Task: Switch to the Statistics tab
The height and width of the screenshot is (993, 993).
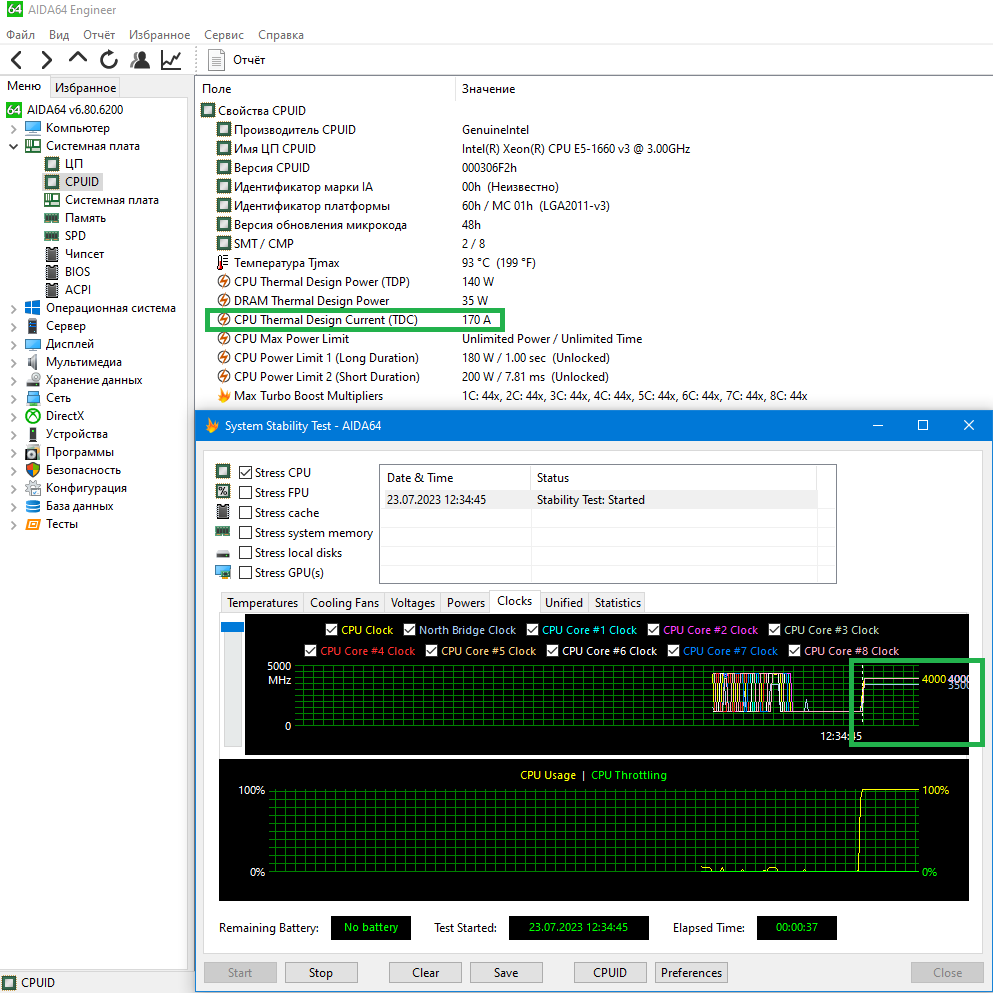Action: pos(617,603)
